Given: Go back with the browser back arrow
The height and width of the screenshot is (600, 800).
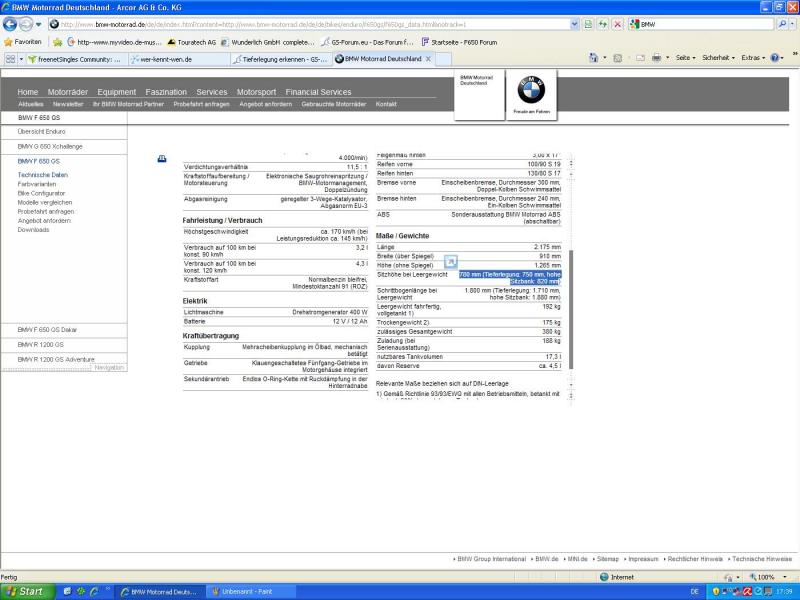Looking at the screenshot, I should click(x=10, y=24).
